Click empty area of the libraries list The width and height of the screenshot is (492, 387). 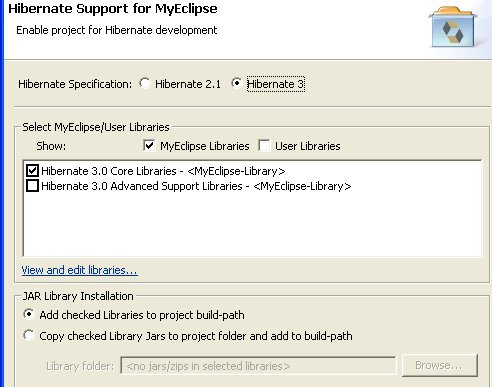pyautogui.click(x=252, y=225)
